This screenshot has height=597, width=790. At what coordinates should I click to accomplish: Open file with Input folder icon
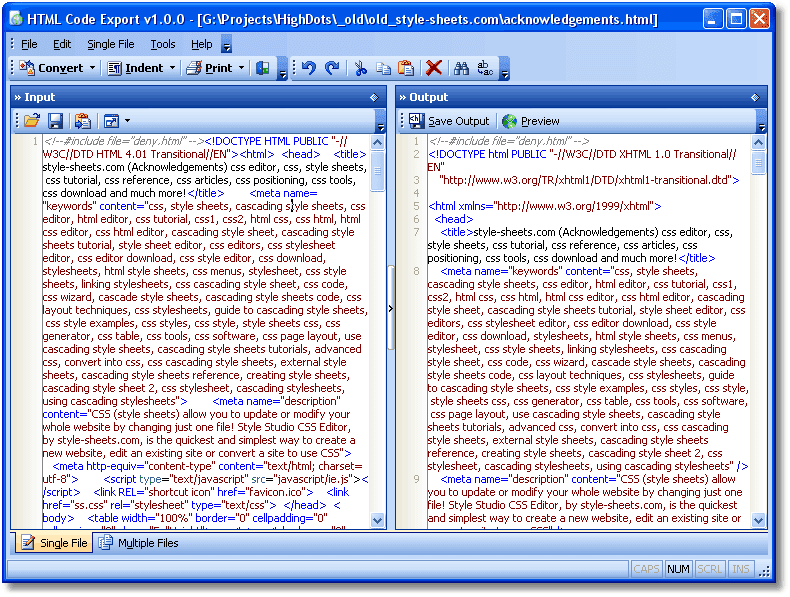(x=32, y=121)
